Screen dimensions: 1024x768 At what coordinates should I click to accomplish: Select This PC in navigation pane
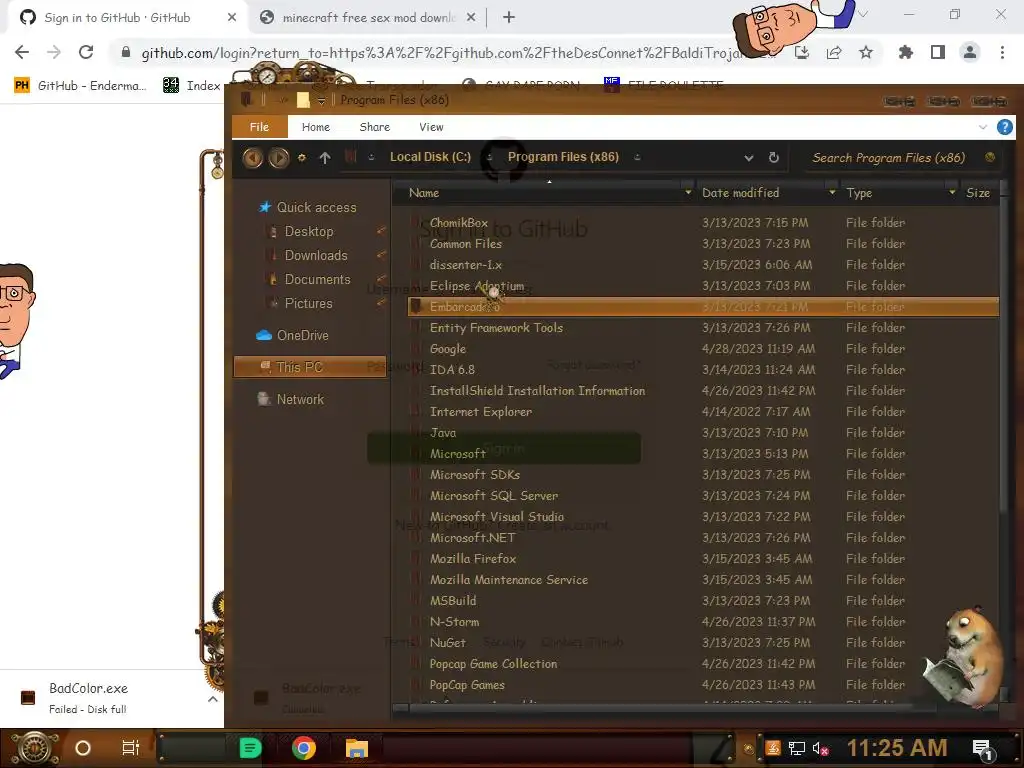[x=310, y=367]
